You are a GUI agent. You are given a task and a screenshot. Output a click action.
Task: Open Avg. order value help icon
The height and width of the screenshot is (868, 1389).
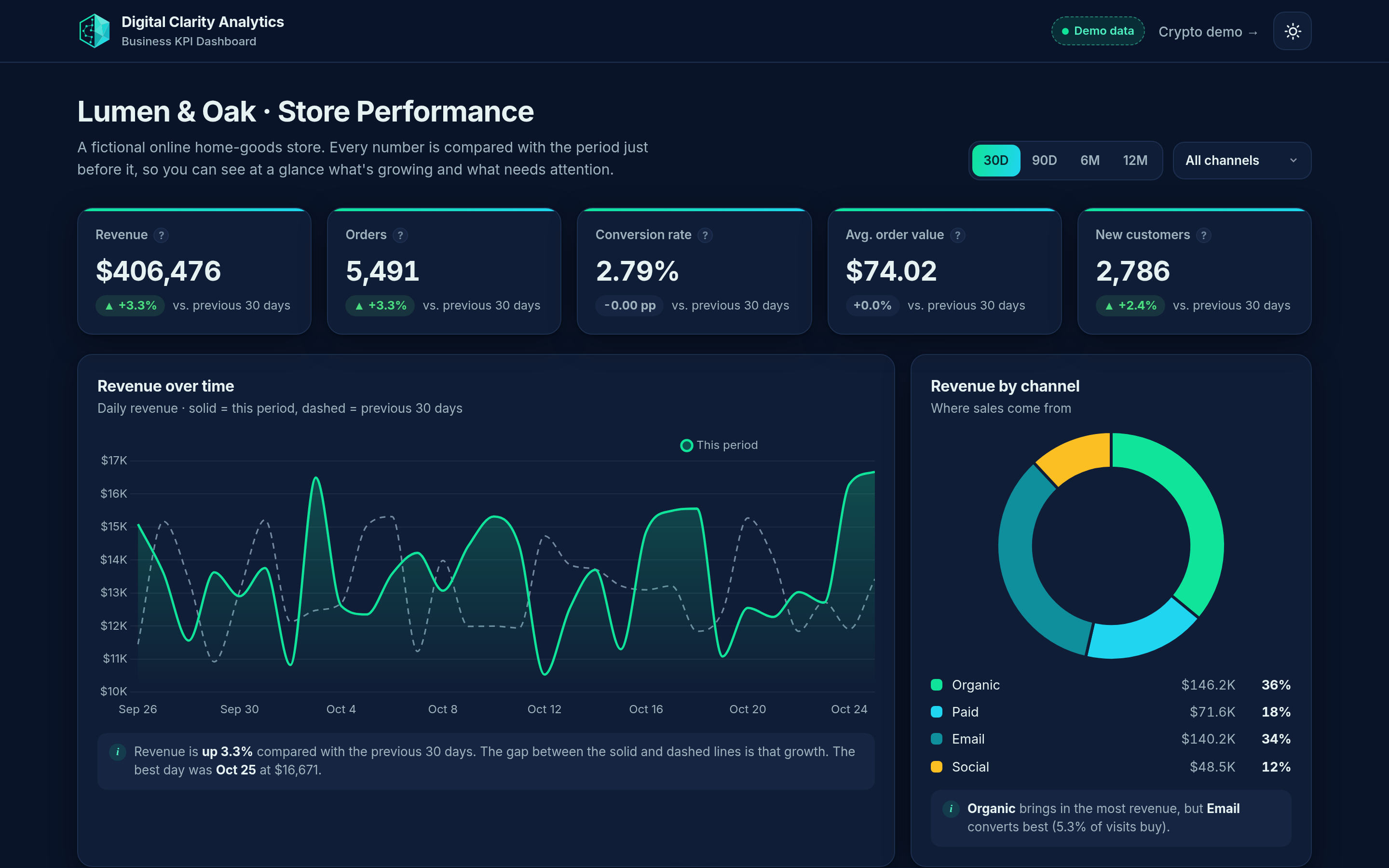coord(957,235)
